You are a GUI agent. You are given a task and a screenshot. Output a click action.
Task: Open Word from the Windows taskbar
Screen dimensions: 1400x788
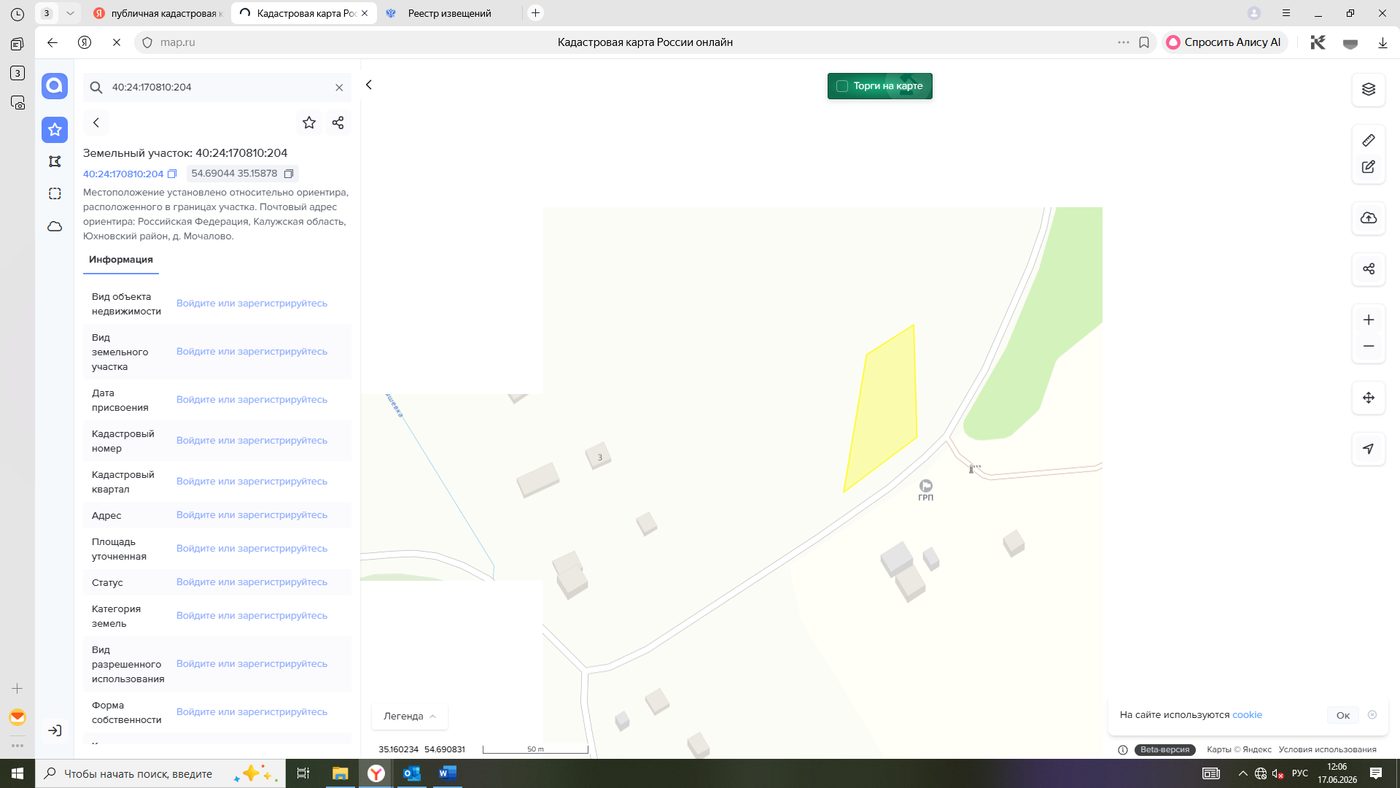tap(447, 773)
